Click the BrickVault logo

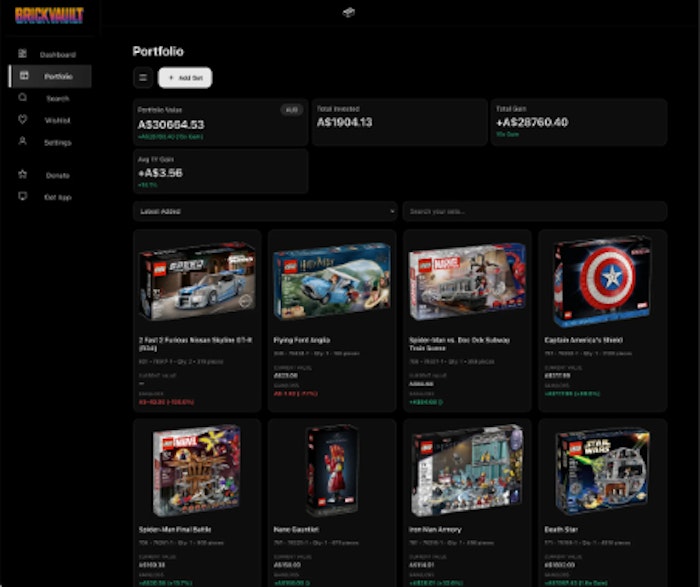[49, 15]
